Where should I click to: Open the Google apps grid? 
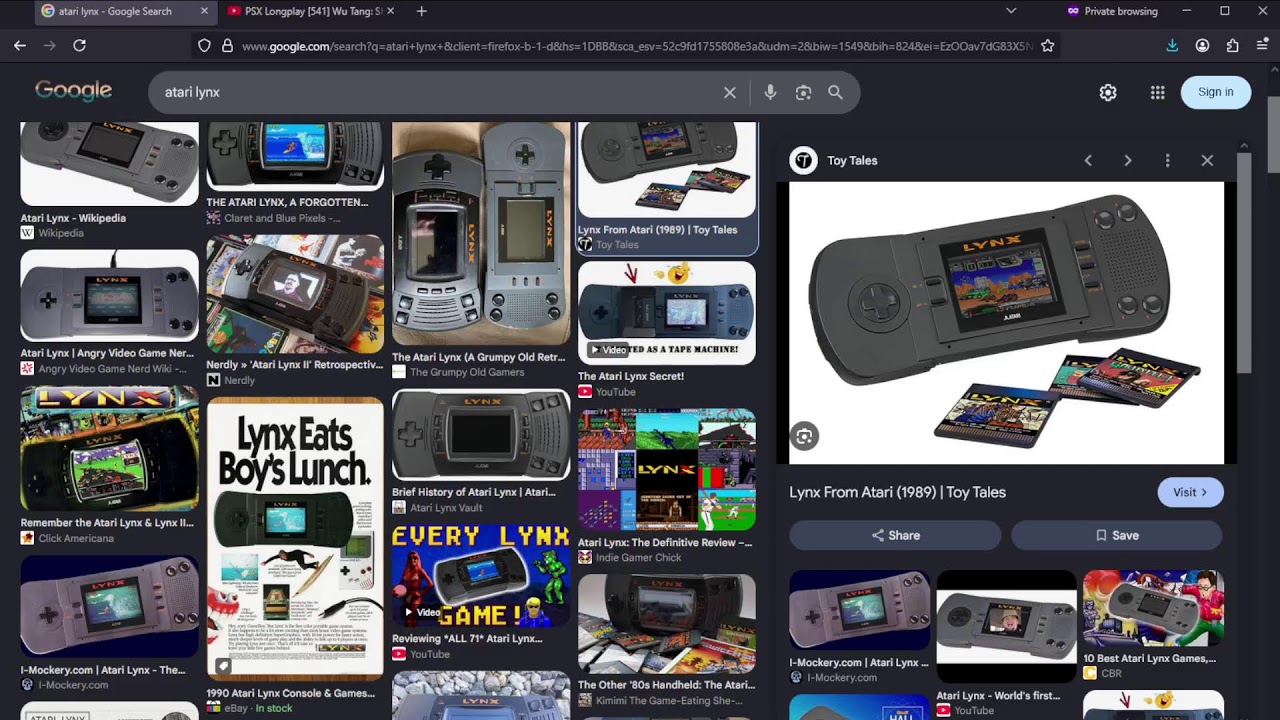[x=1157, y=92]
